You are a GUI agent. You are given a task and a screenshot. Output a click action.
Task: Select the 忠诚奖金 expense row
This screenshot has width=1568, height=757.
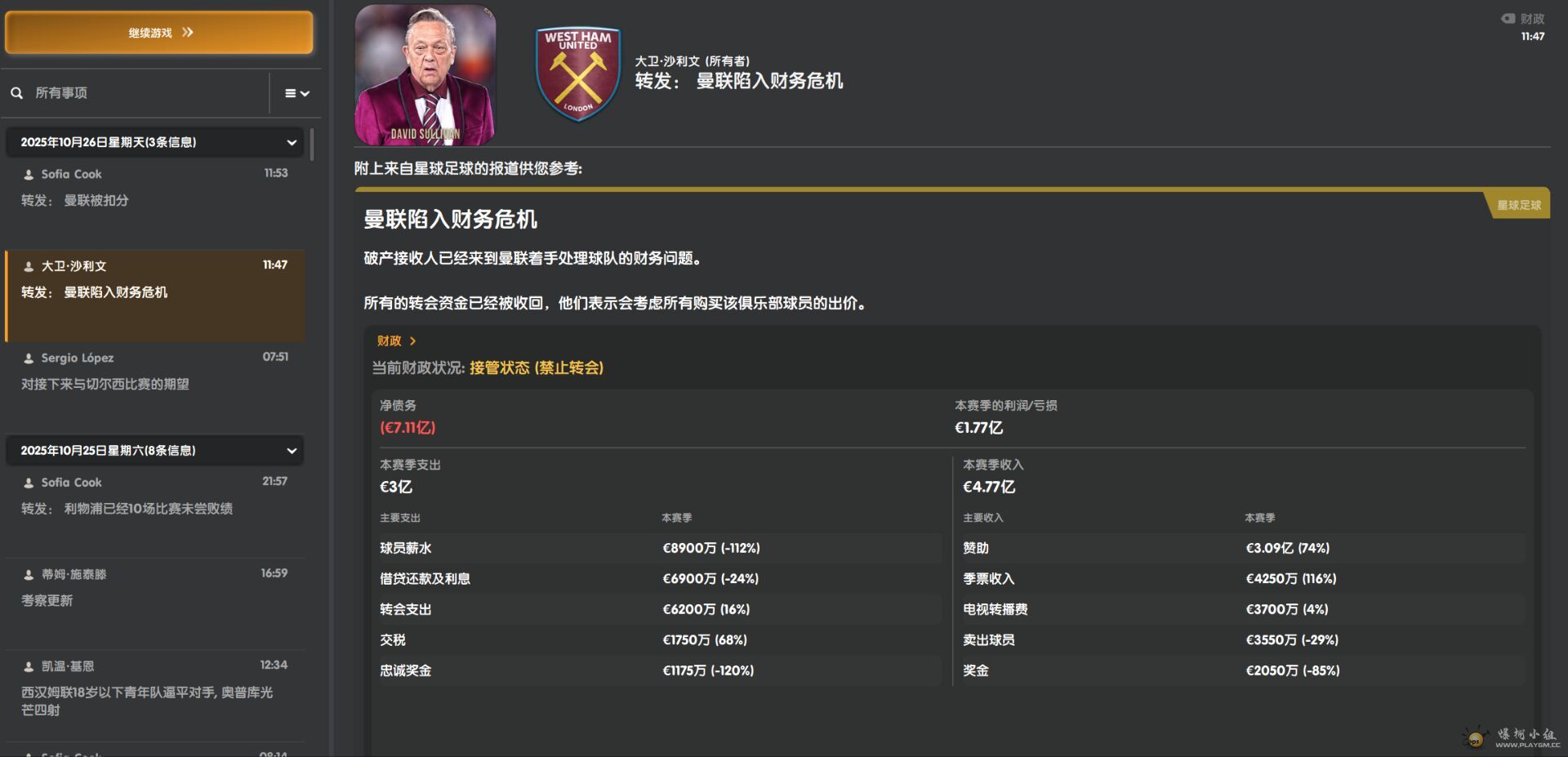tap(660, 670)
